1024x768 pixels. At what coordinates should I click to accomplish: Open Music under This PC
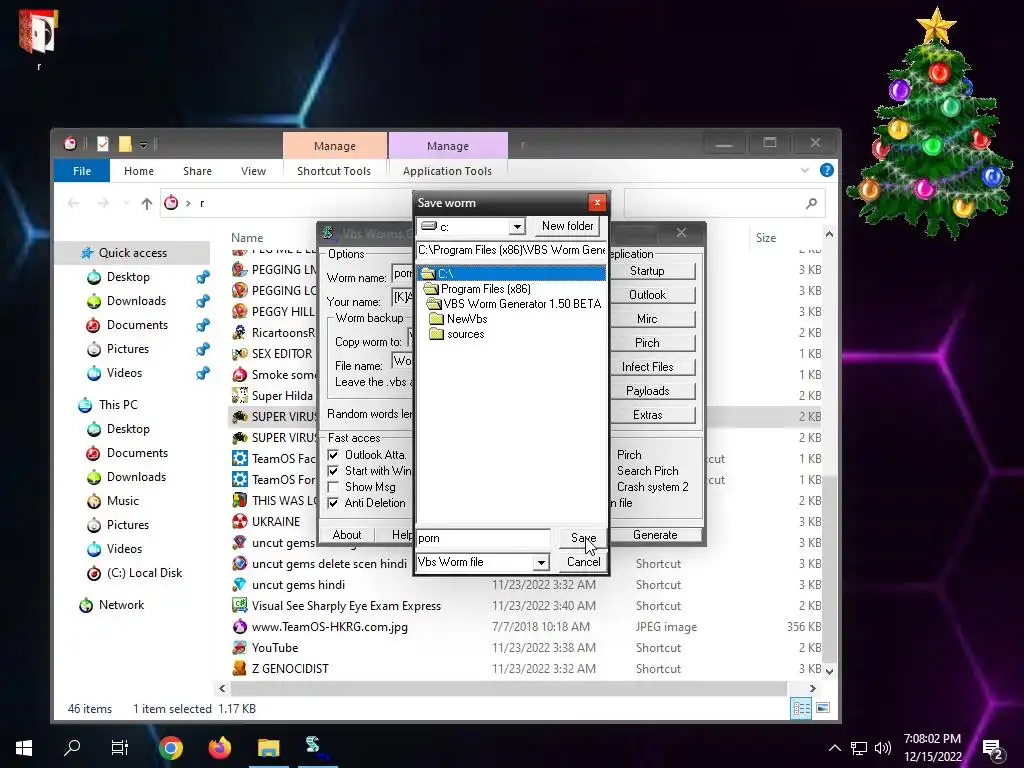(123, 501)
